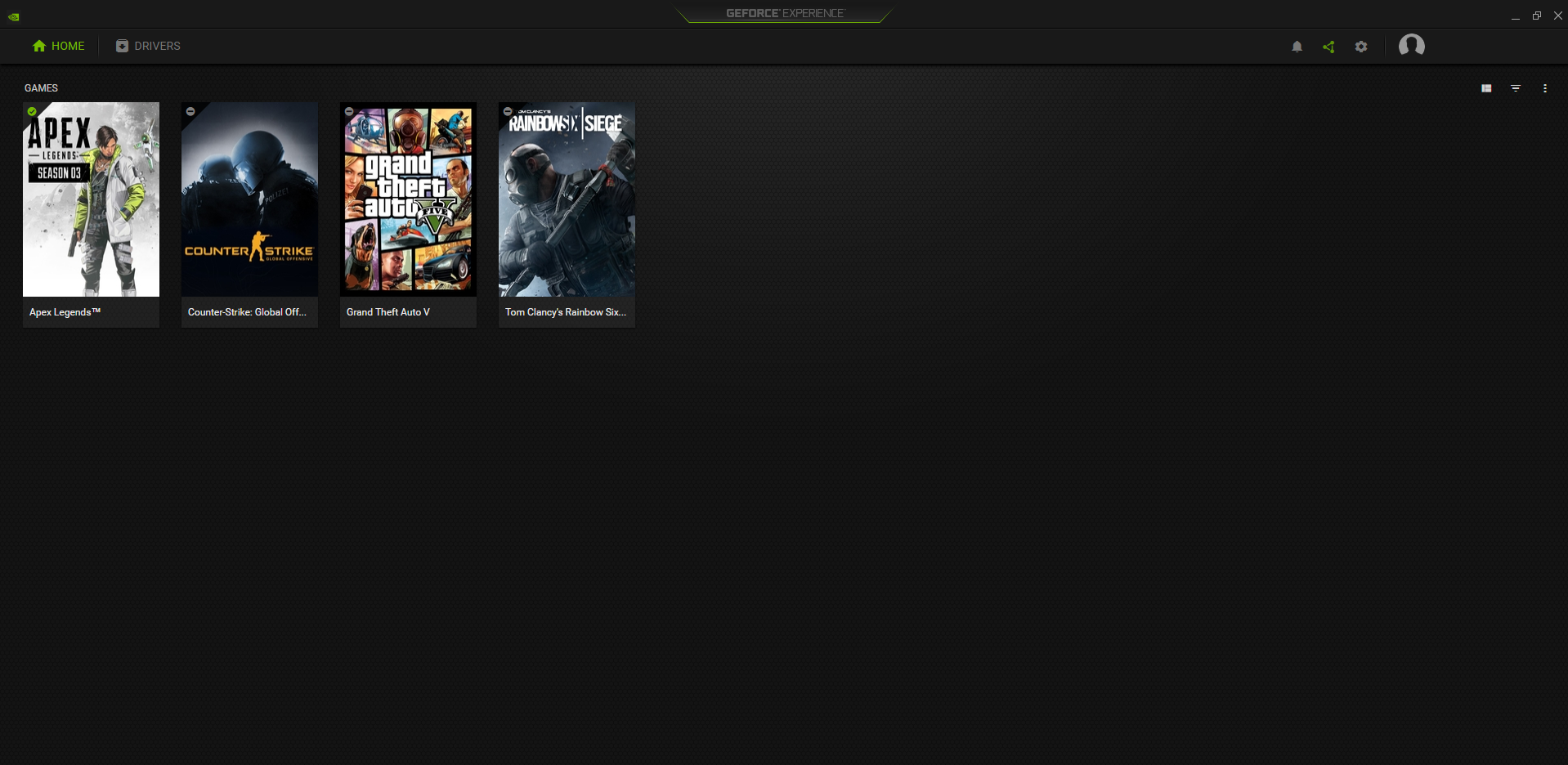The width and height of the screenshot is (1568, 765).
Task: Click the Tom Clancy's Rainbow Six title label
Action: [566, 312]
